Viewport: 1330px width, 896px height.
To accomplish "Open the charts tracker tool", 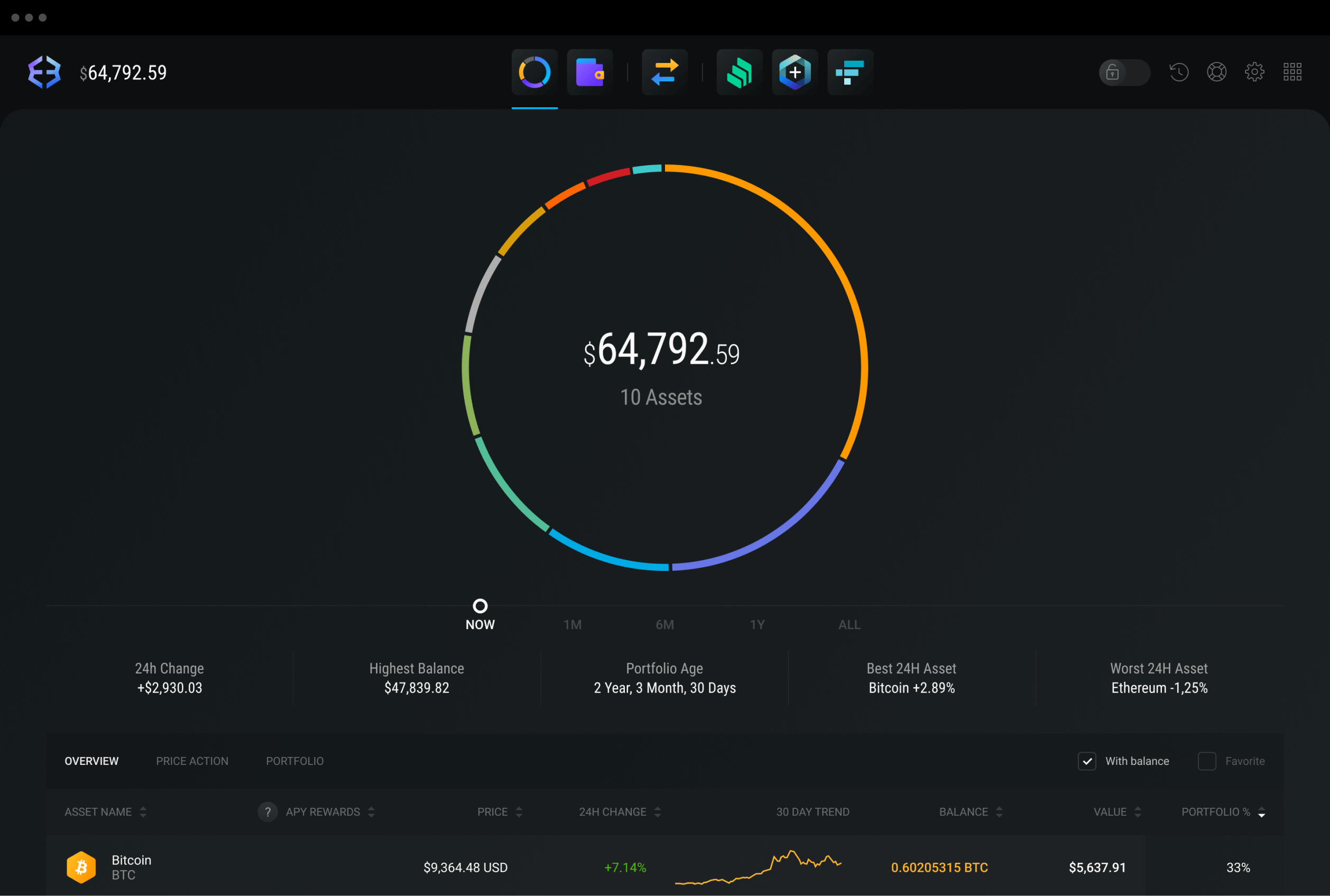I will 849,71.
